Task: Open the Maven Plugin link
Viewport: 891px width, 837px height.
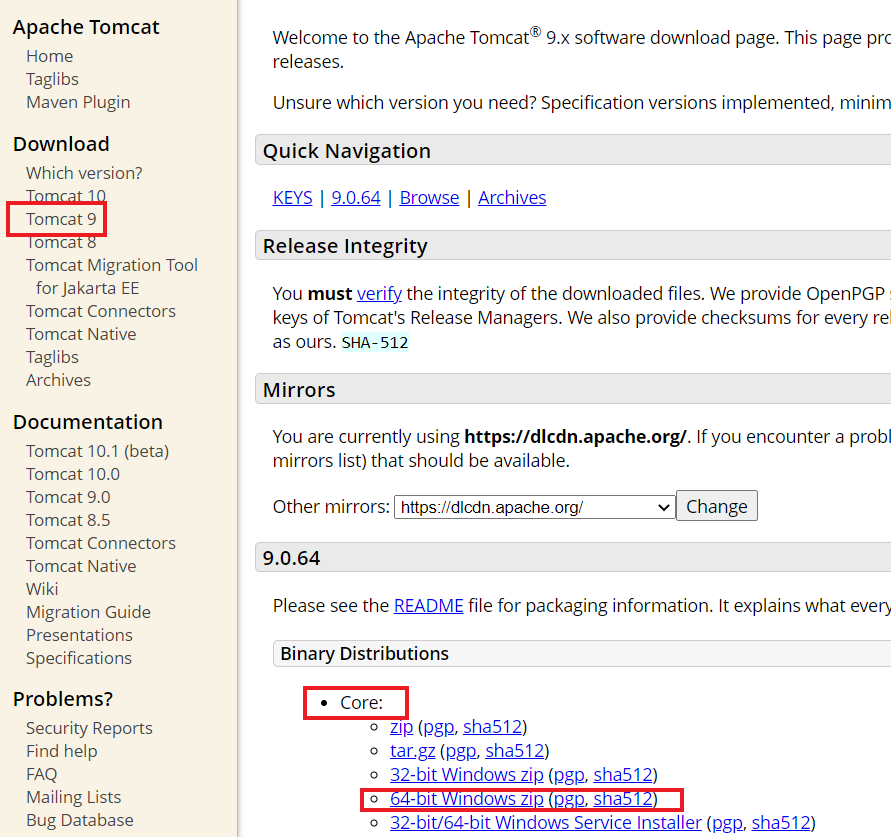Action: click(78, 102)
